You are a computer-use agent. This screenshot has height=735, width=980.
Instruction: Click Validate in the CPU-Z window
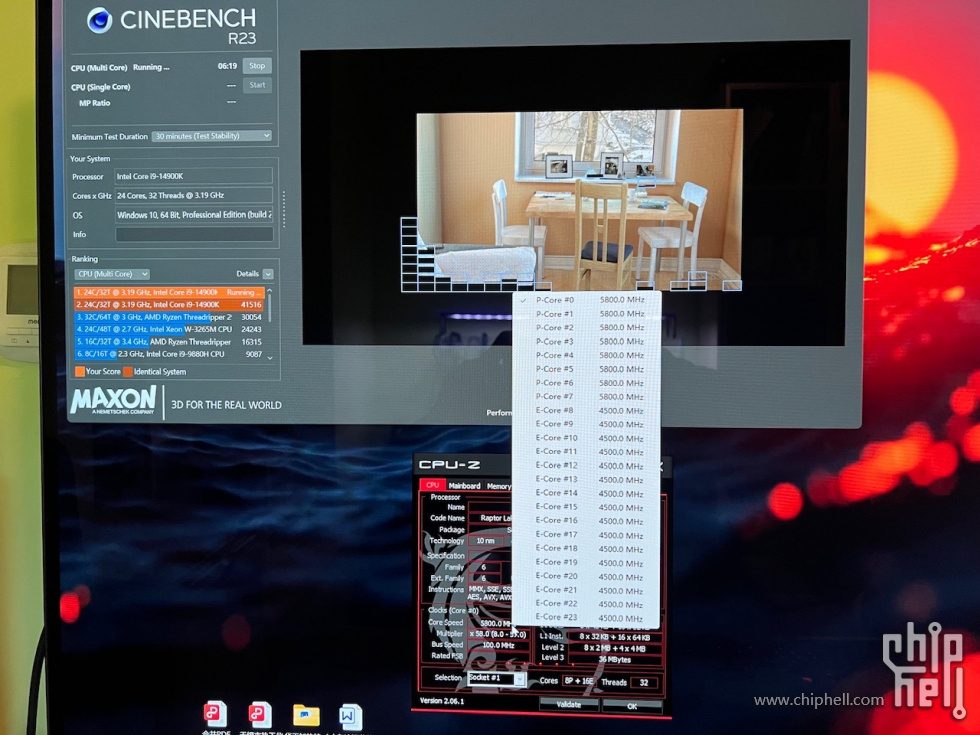tap(569, 704)
